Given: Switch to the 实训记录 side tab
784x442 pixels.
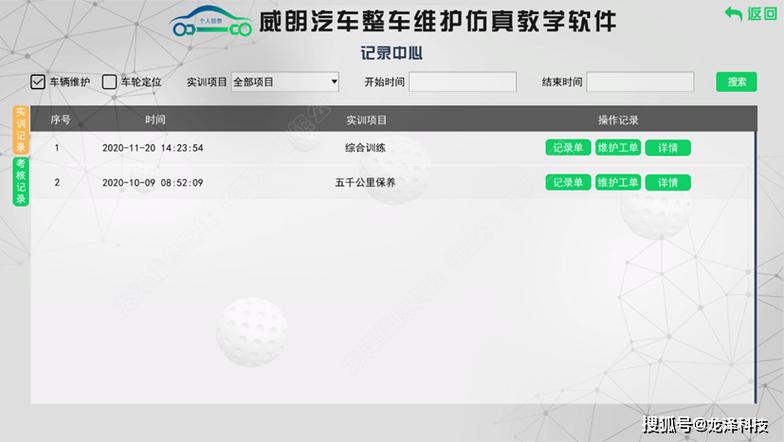Looking at the screenshot, I should (20, 130).
